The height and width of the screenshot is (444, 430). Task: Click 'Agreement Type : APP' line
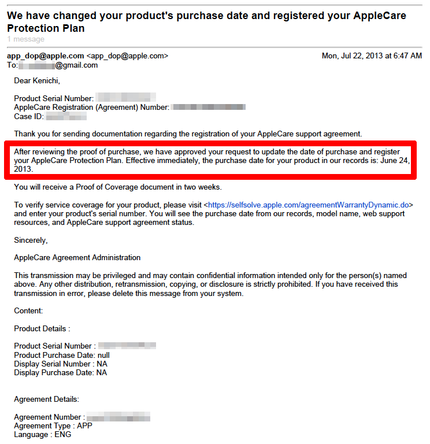coord(53,426)
